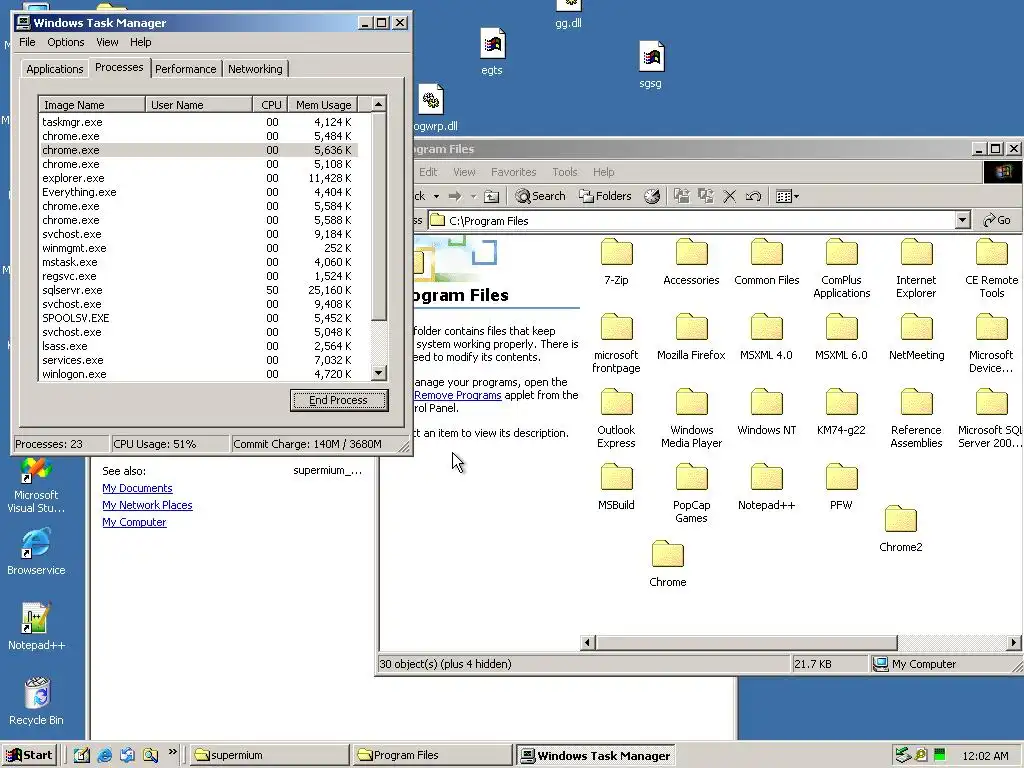Image resolution: width=1024 pixels, height=768 pixels.
Task: Switch to supermium taskbar button
Action: [x=269, y=755]
